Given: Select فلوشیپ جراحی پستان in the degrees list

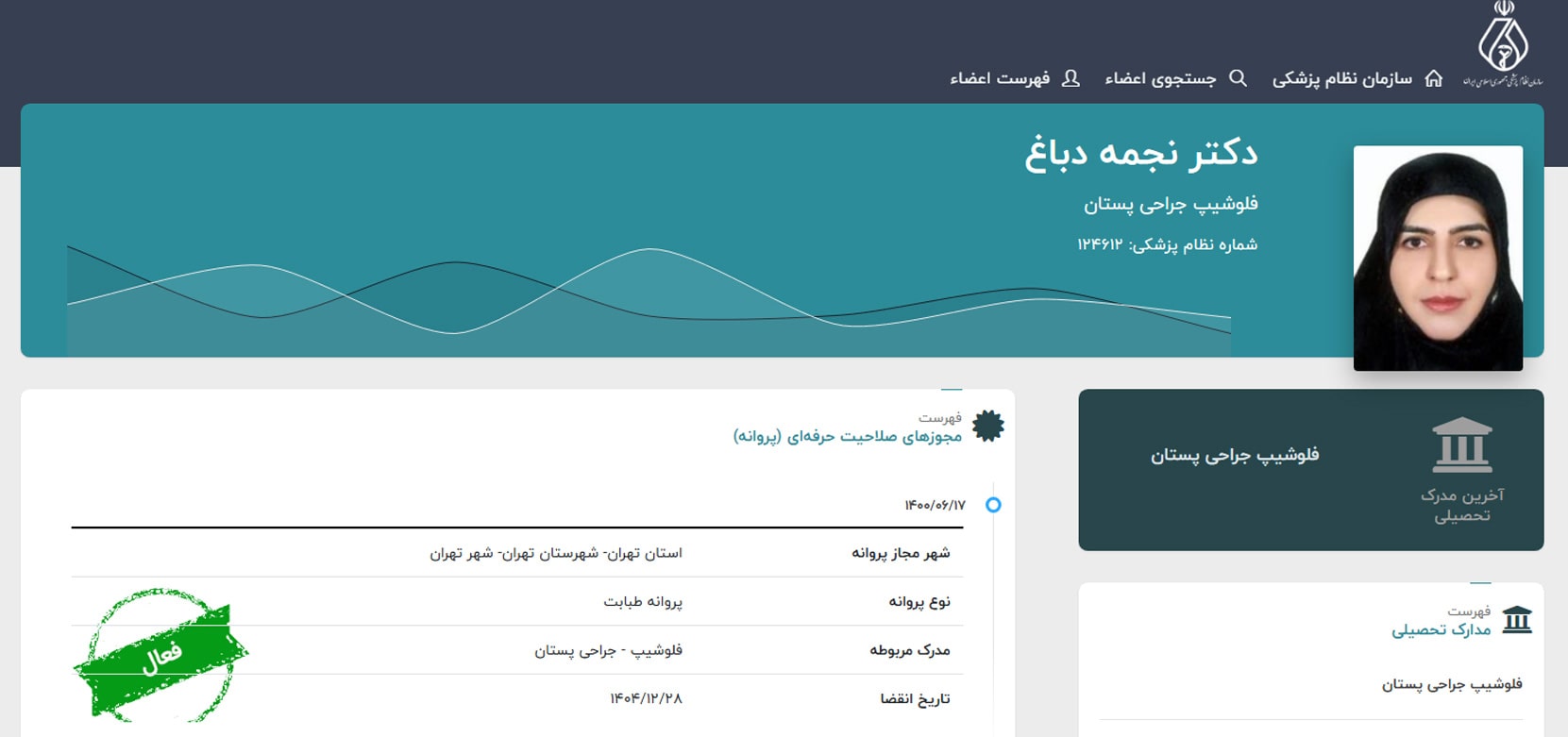Looking at the screenshot, I should point(1451,684).
